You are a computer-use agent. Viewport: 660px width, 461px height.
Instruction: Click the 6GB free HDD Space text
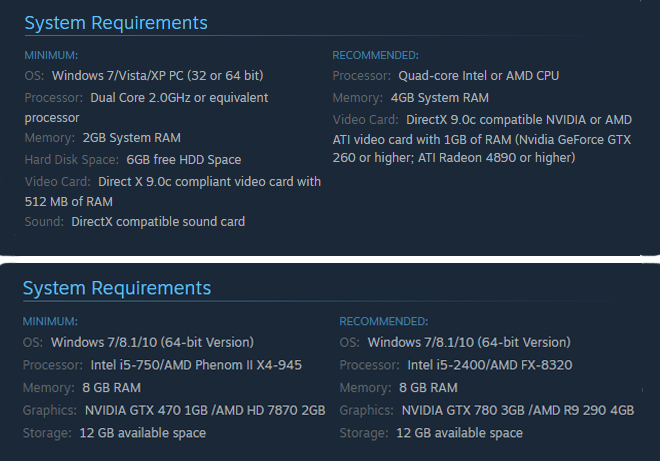tap(184, 160)
